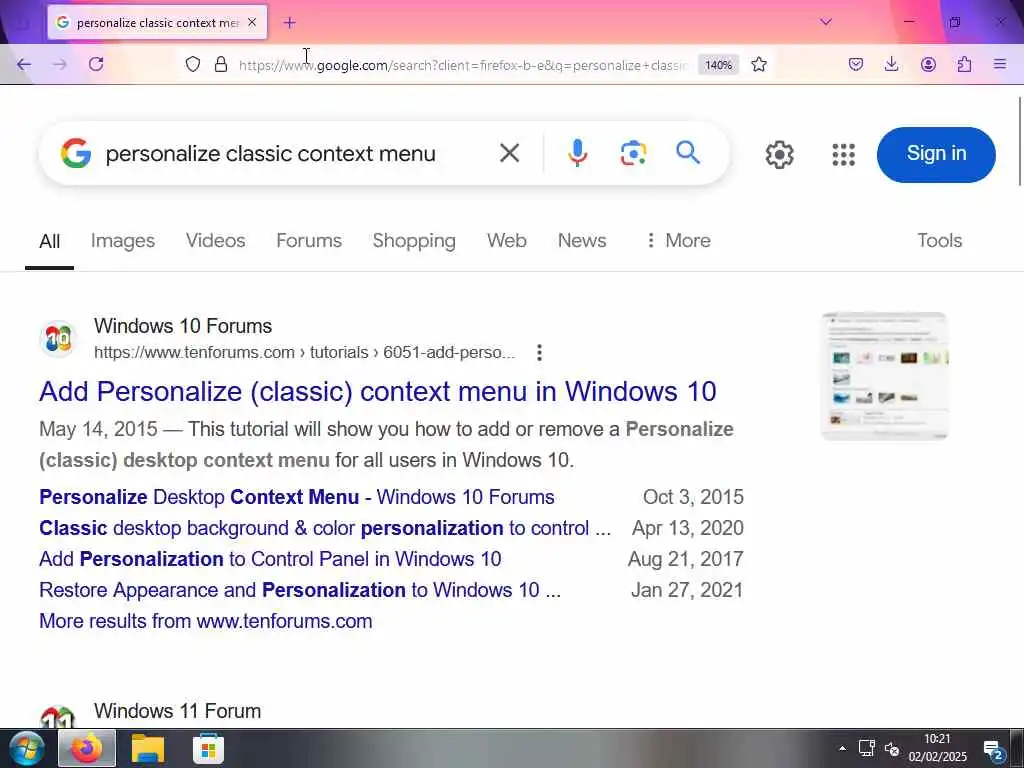Click More results from www.tenforums.com

pyautogui.click(x=206, y=621)
